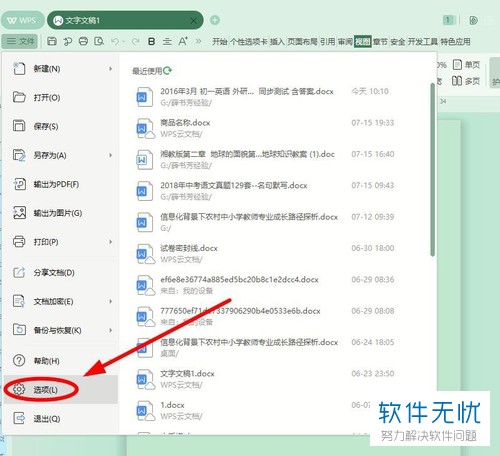Click the scrollbar of the recent files list
Screen dimensions: 500x456
point(432,170)
